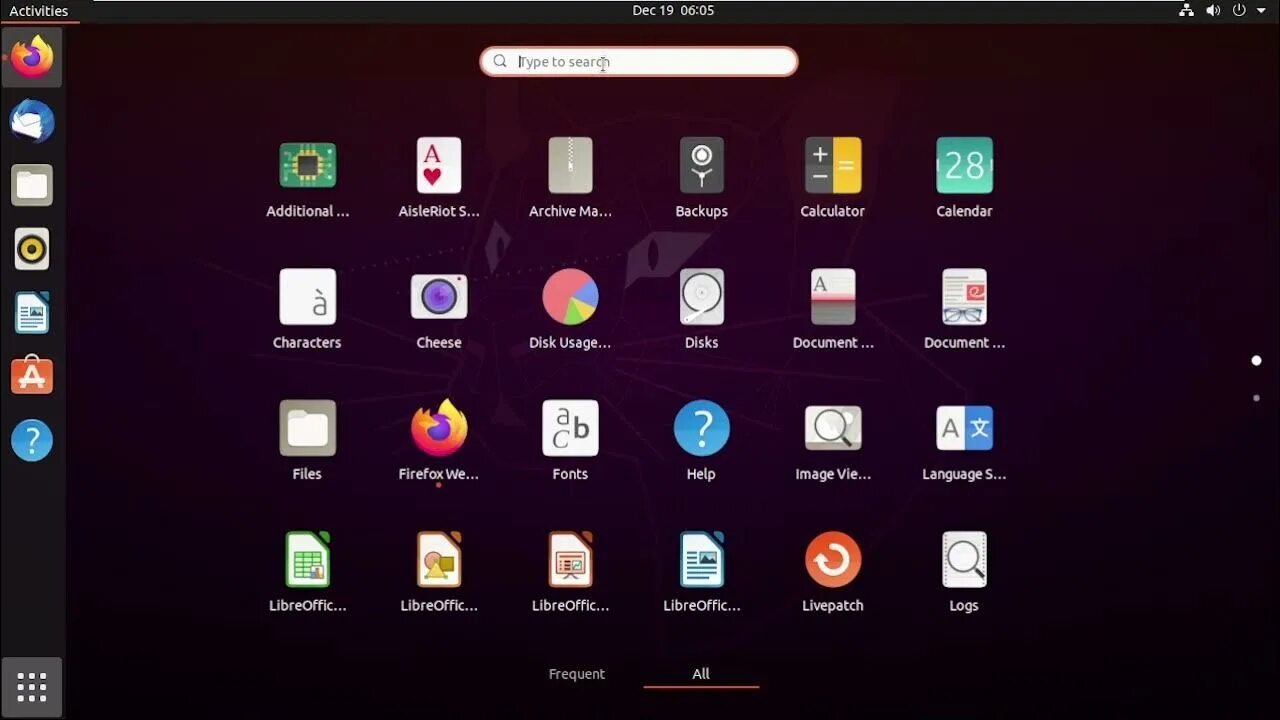Open Additional Drivers from the app grid
This screenshot has height=720, width=1280.
pyautogui.click(x=307, y=166)
